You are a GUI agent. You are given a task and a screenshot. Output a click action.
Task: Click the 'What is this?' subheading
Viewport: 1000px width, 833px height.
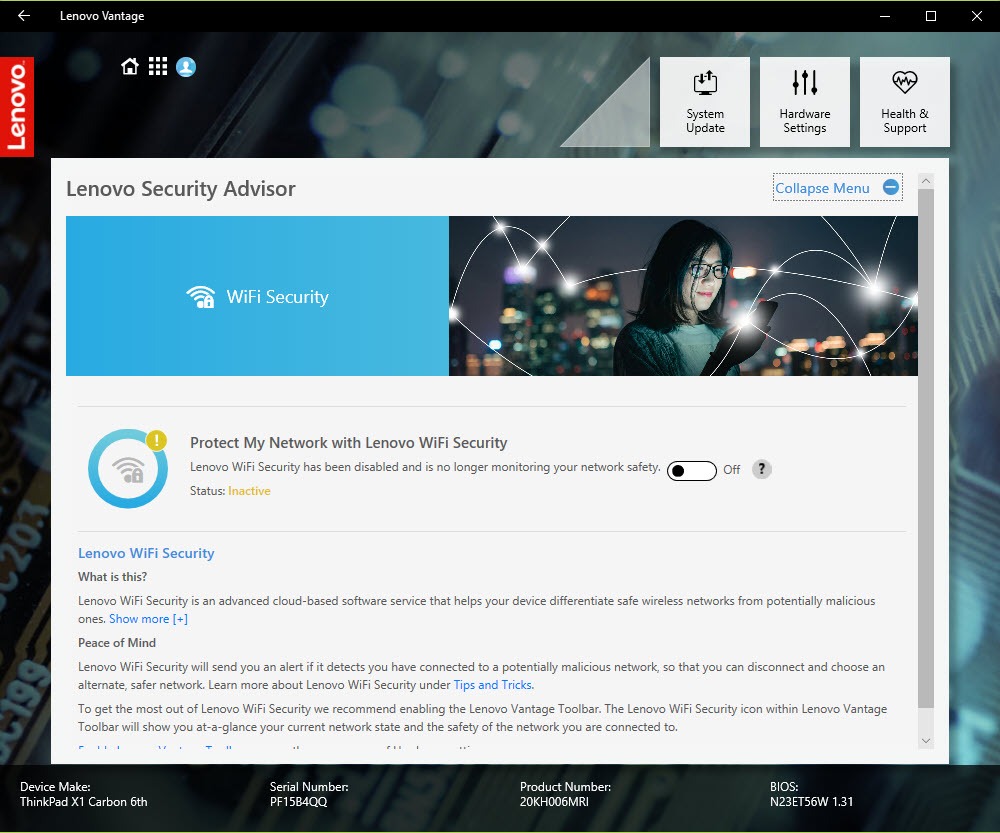pyautogui.click(x=112, y=577)
